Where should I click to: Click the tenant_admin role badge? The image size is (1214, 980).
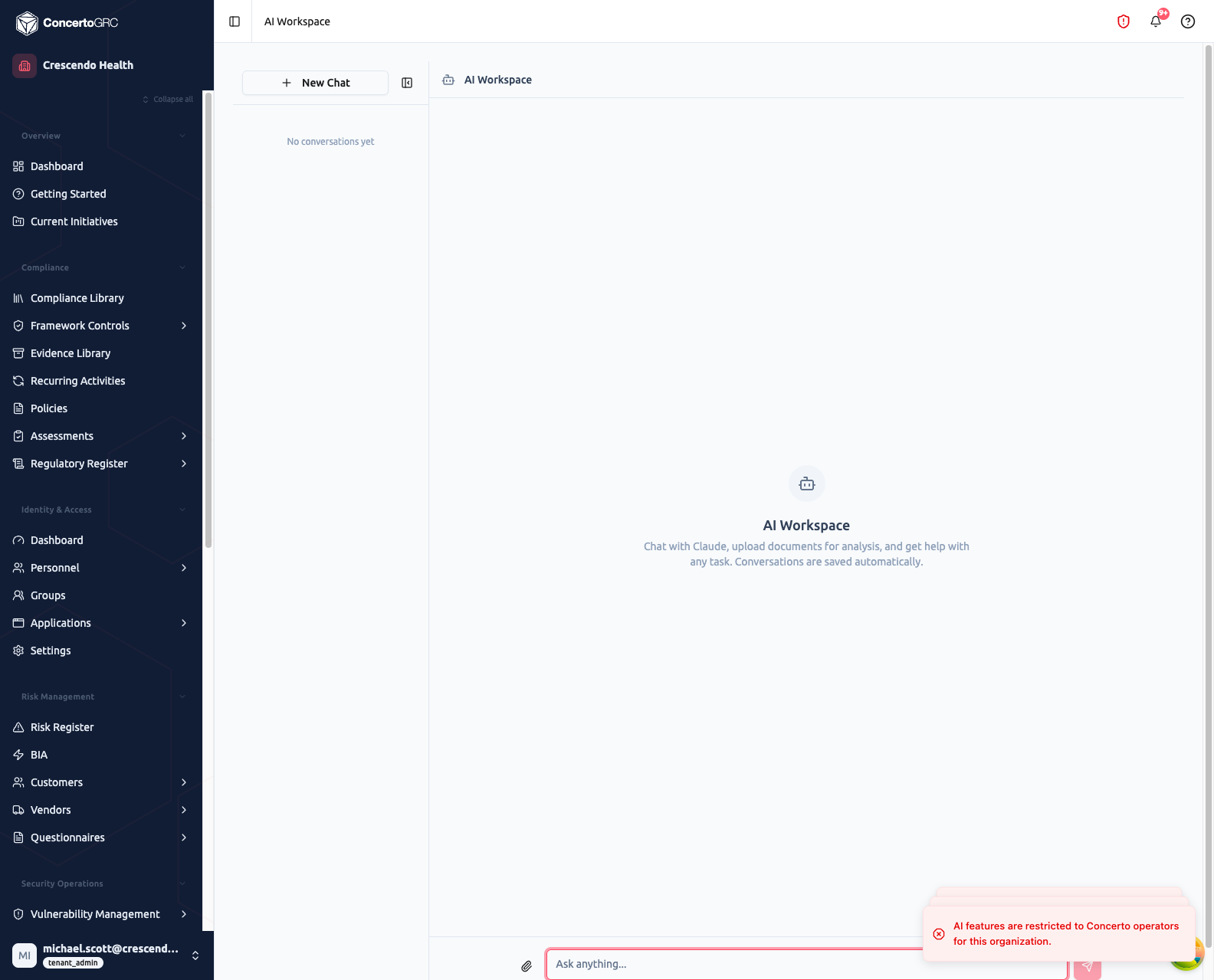tap(73, 963)
